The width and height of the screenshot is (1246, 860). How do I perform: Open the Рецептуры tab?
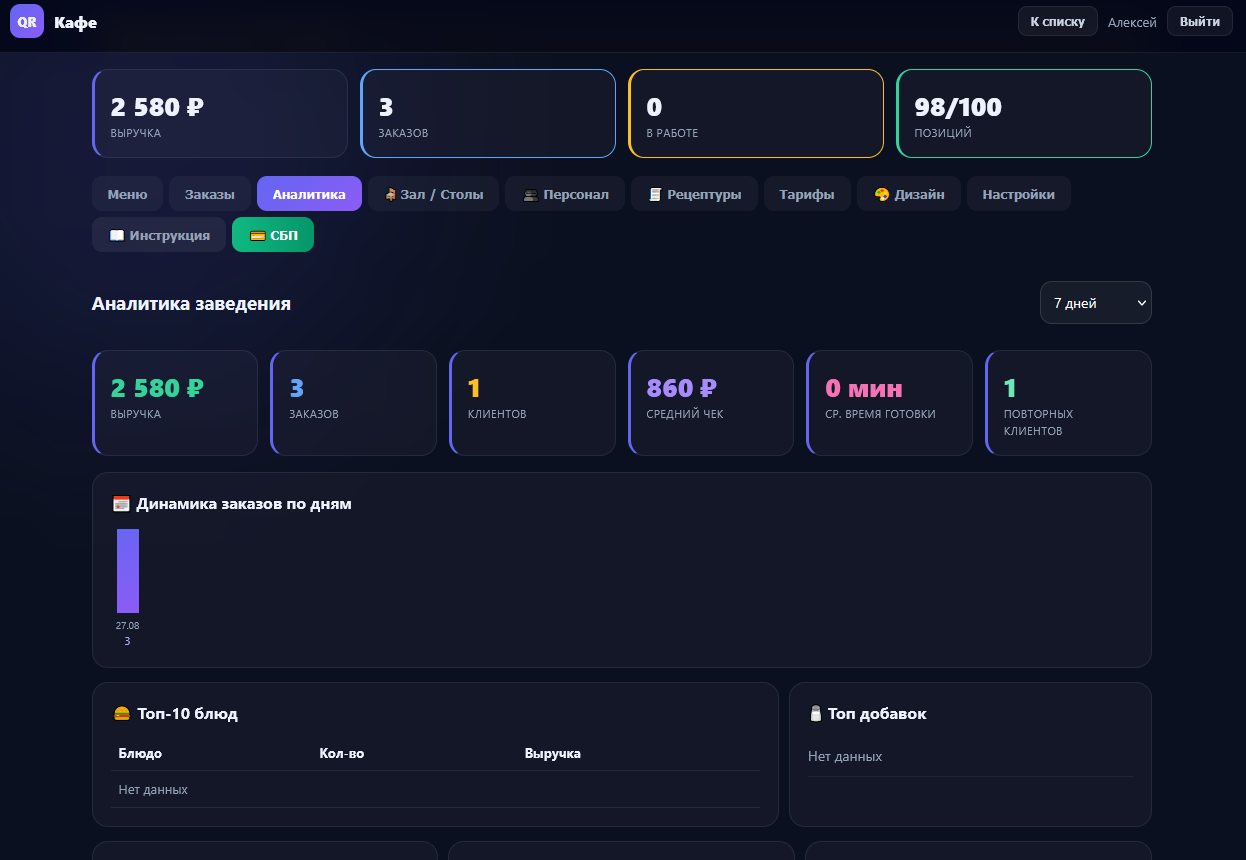point(694,194)
